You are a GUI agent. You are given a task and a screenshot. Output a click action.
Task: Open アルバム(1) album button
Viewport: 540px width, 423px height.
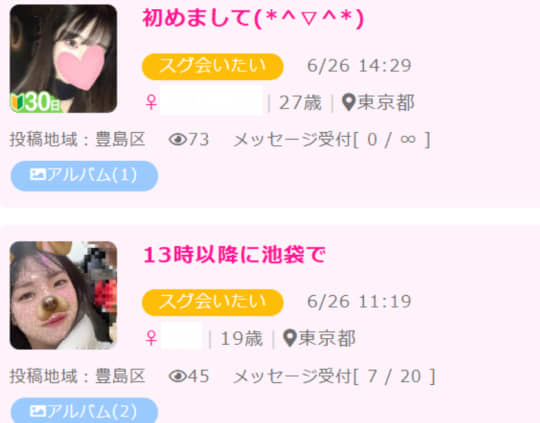(84, 176)
